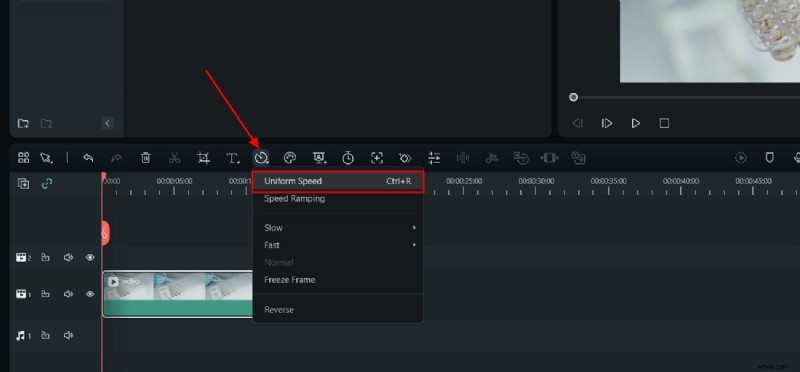
Task: Click the audio waveform icon in toolbar
Action: [x=463, y=158]
